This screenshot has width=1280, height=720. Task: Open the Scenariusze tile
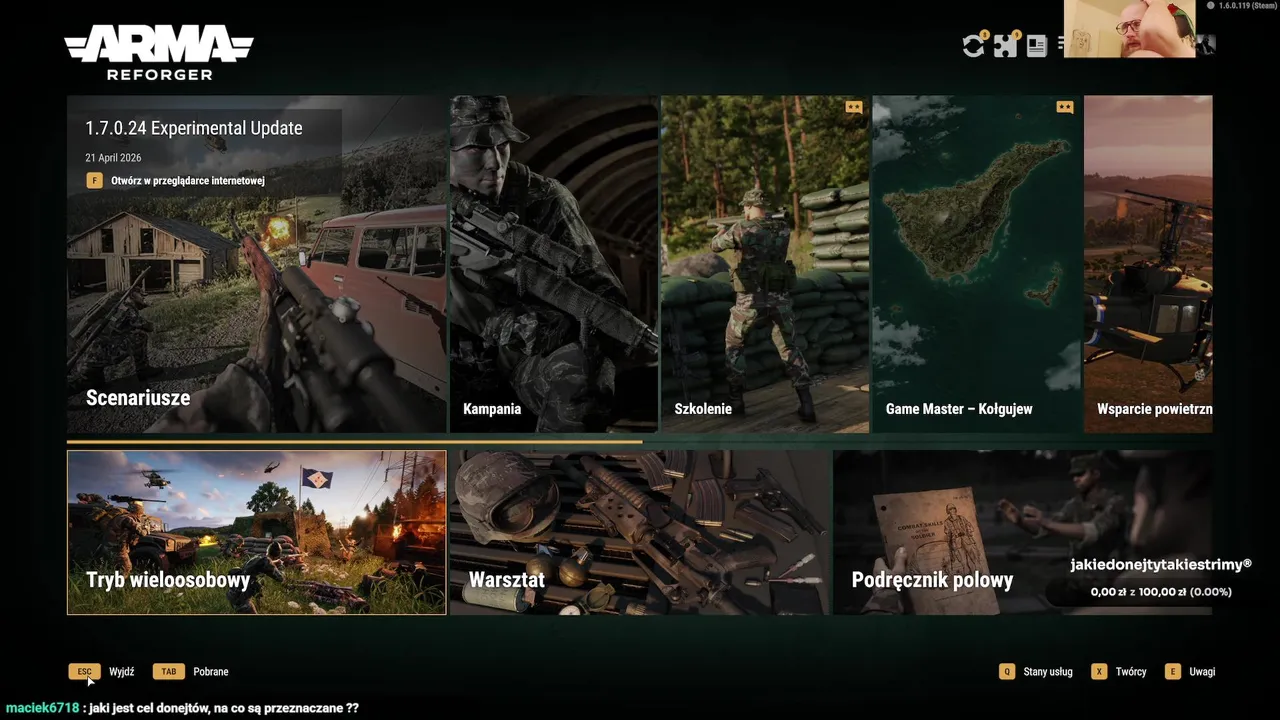(x=257, y=264)
